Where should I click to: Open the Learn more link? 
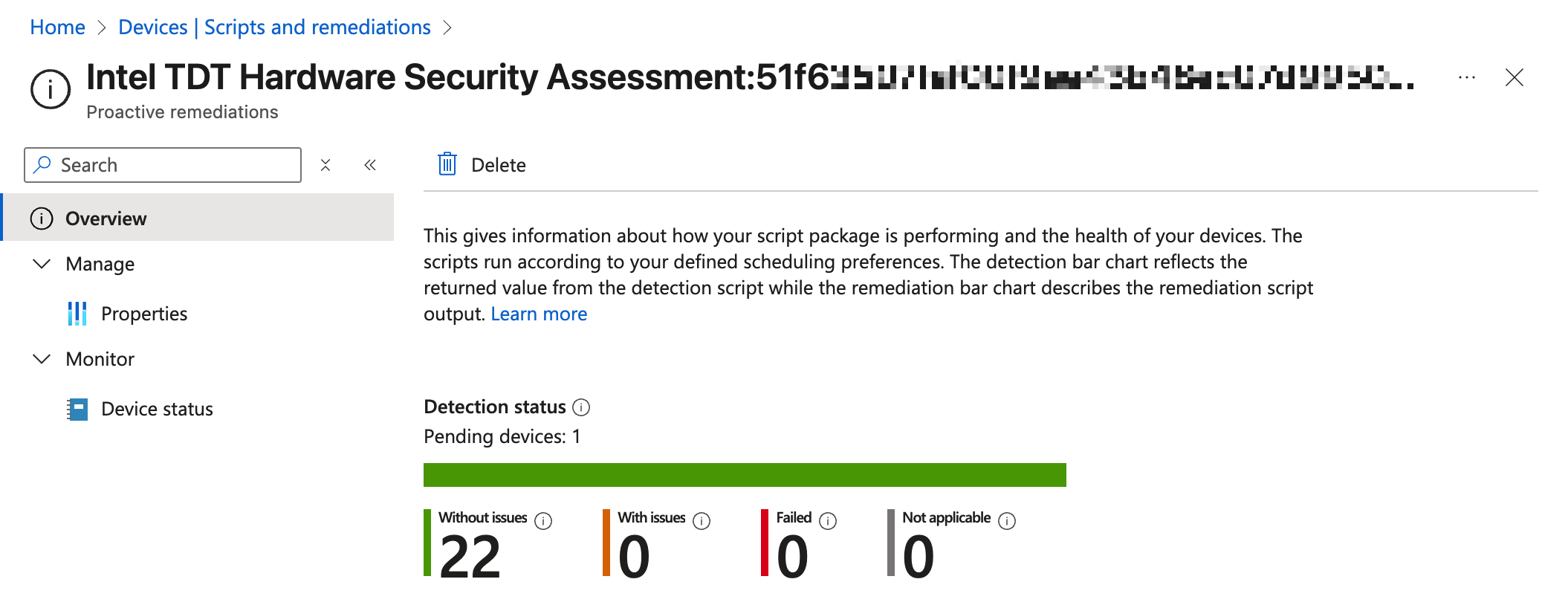pos(539,314)
